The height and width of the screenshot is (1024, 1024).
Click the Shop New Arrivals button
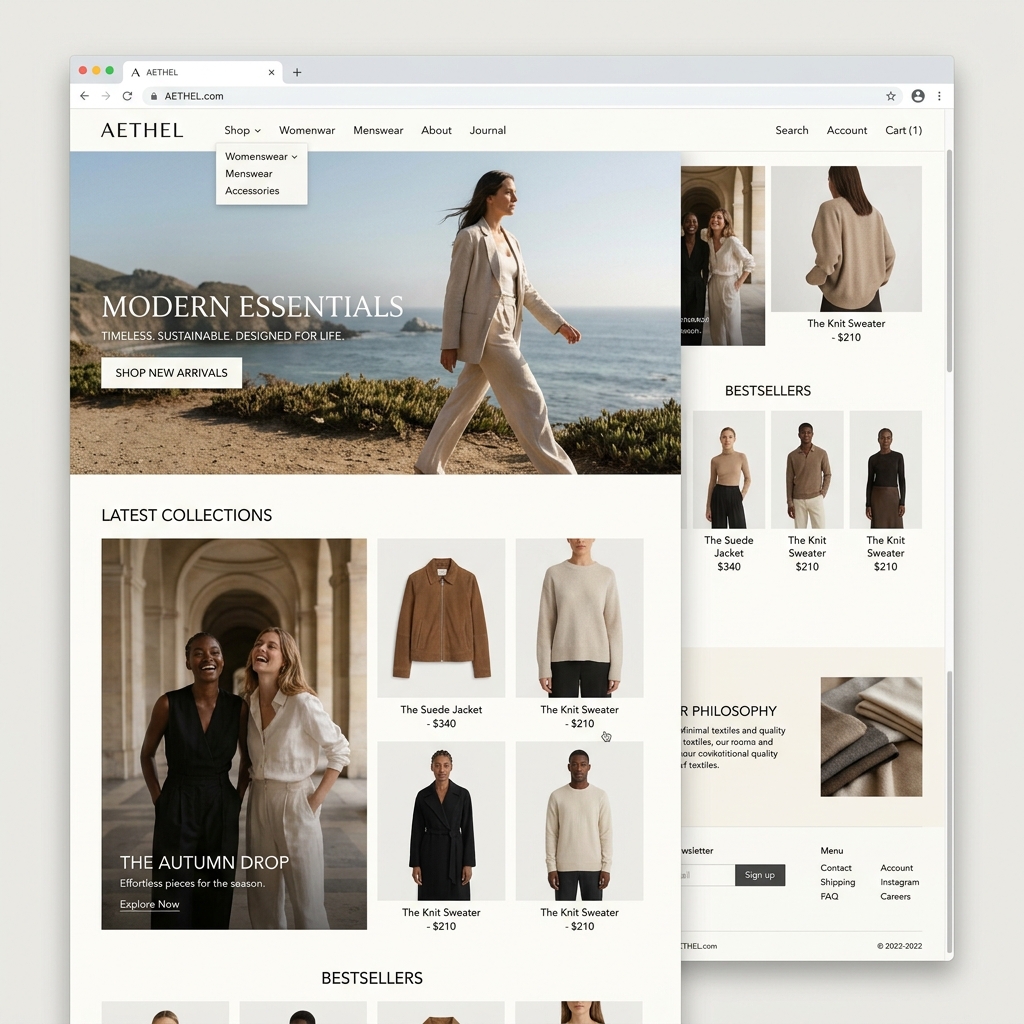coord(172,373)
